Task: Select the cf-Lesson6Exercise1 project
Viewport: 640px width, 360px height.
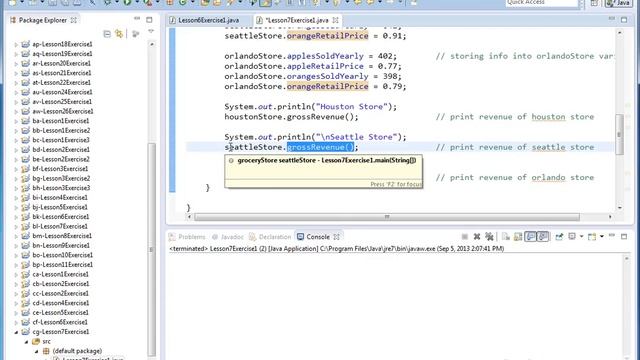Action: (x=60, y=322)
